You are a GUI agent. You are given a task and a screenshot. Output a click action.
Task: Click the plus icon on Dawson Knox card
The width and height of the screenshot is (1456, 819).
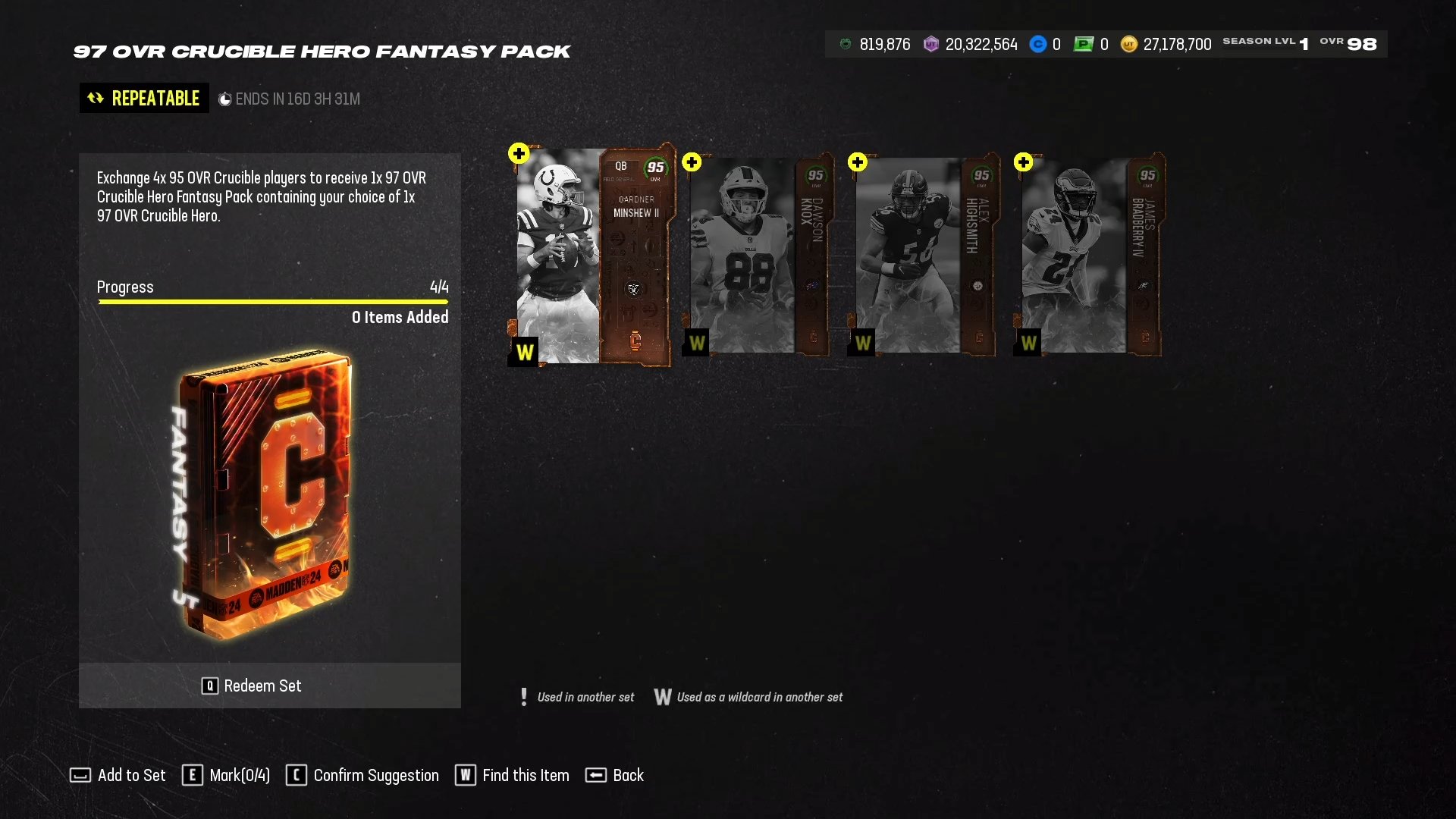[692, 162]
